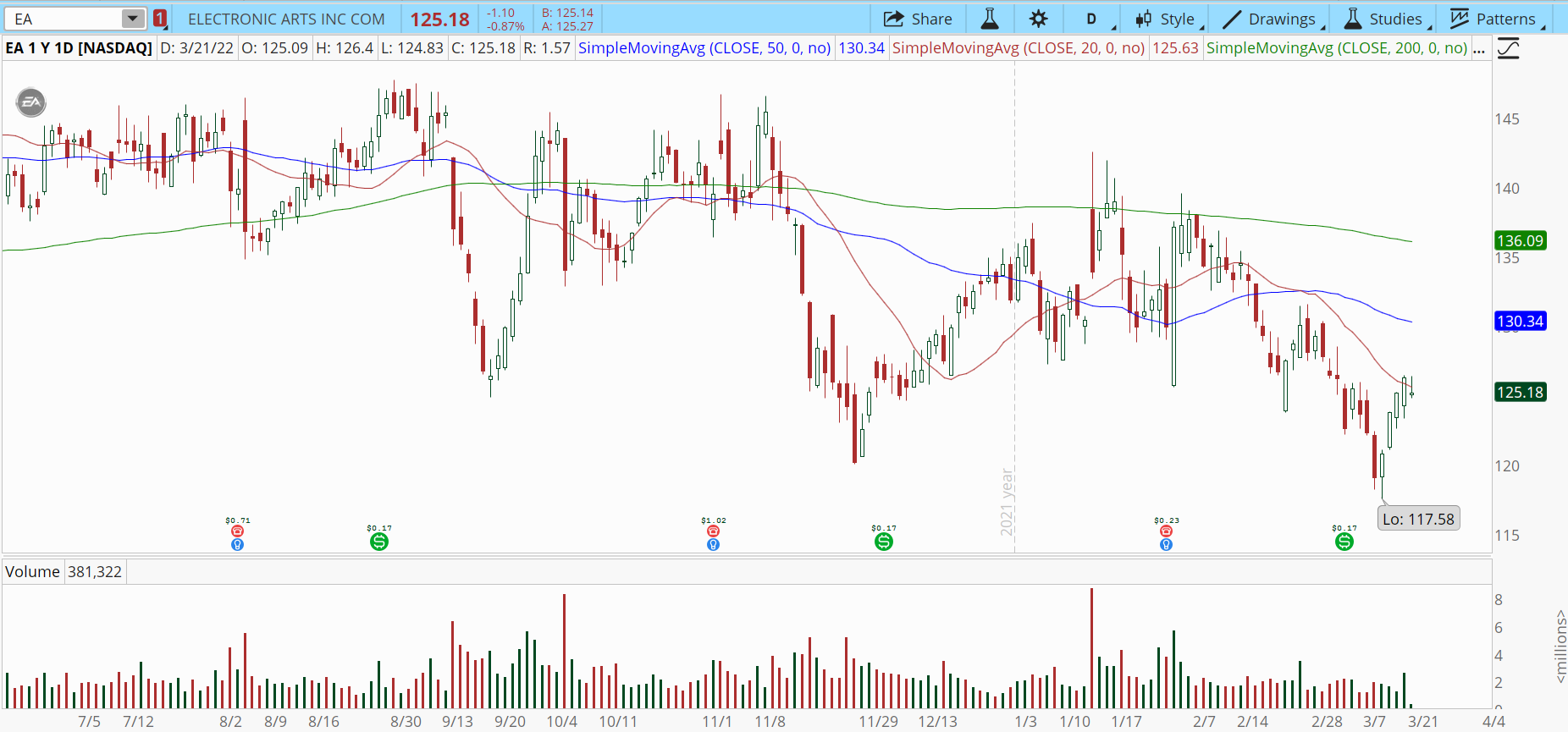
Task: Open the Style menu
Action: coord(1168,19)
